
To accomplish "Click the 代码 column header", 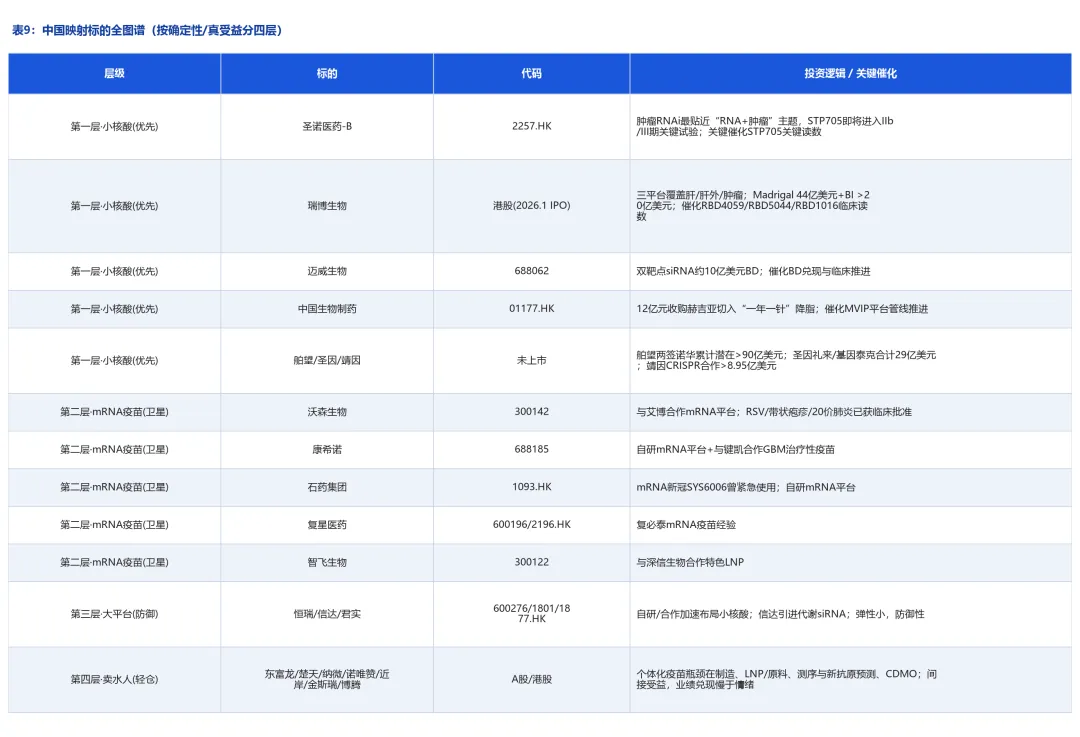I will coord(532,73).
